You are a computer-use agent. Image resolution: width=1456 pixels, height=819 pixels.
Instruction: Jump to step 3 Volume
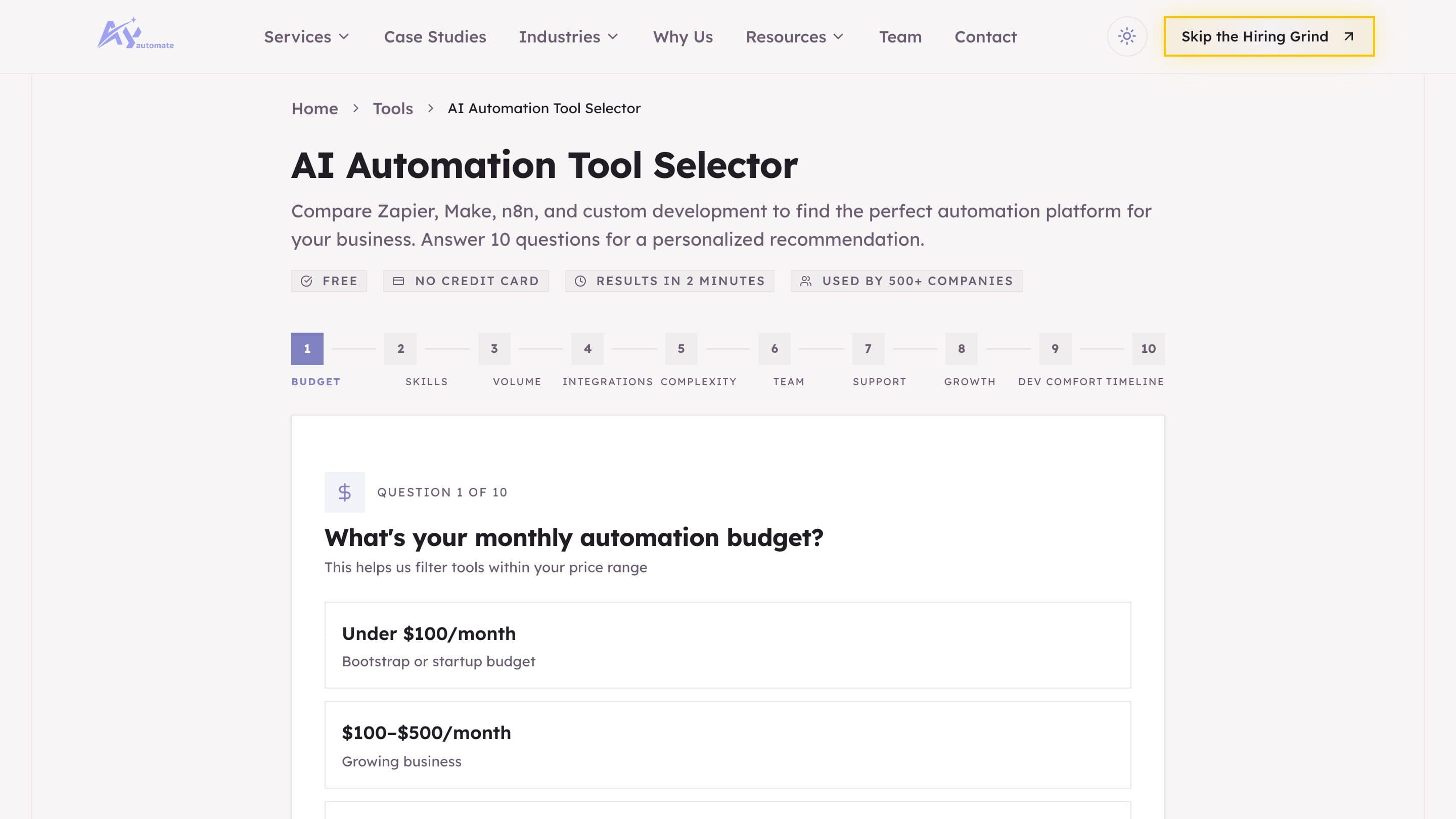(494, 349)
